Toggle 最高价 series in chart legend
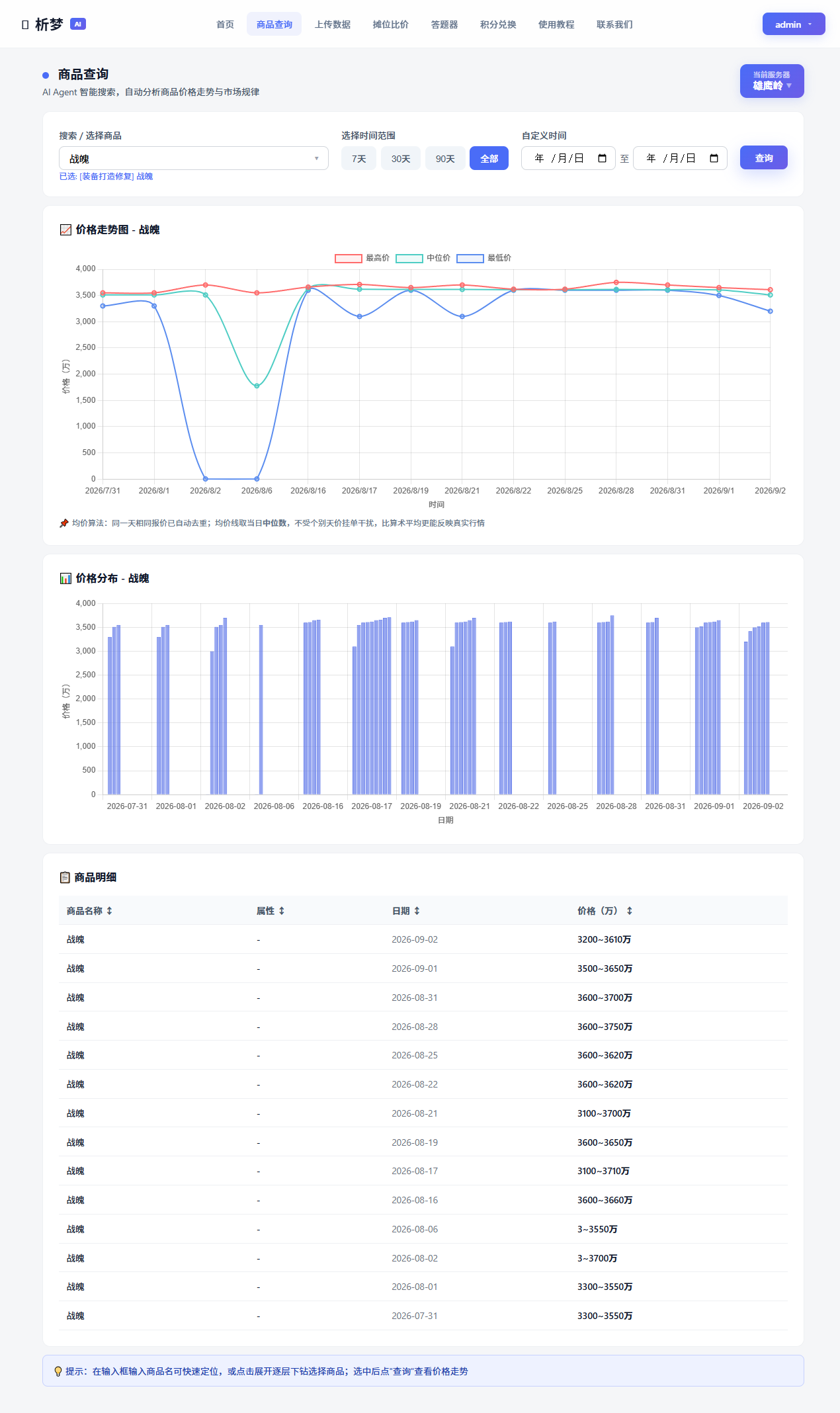This screenshot has width=840, height=1413. [x=362, y=258]
